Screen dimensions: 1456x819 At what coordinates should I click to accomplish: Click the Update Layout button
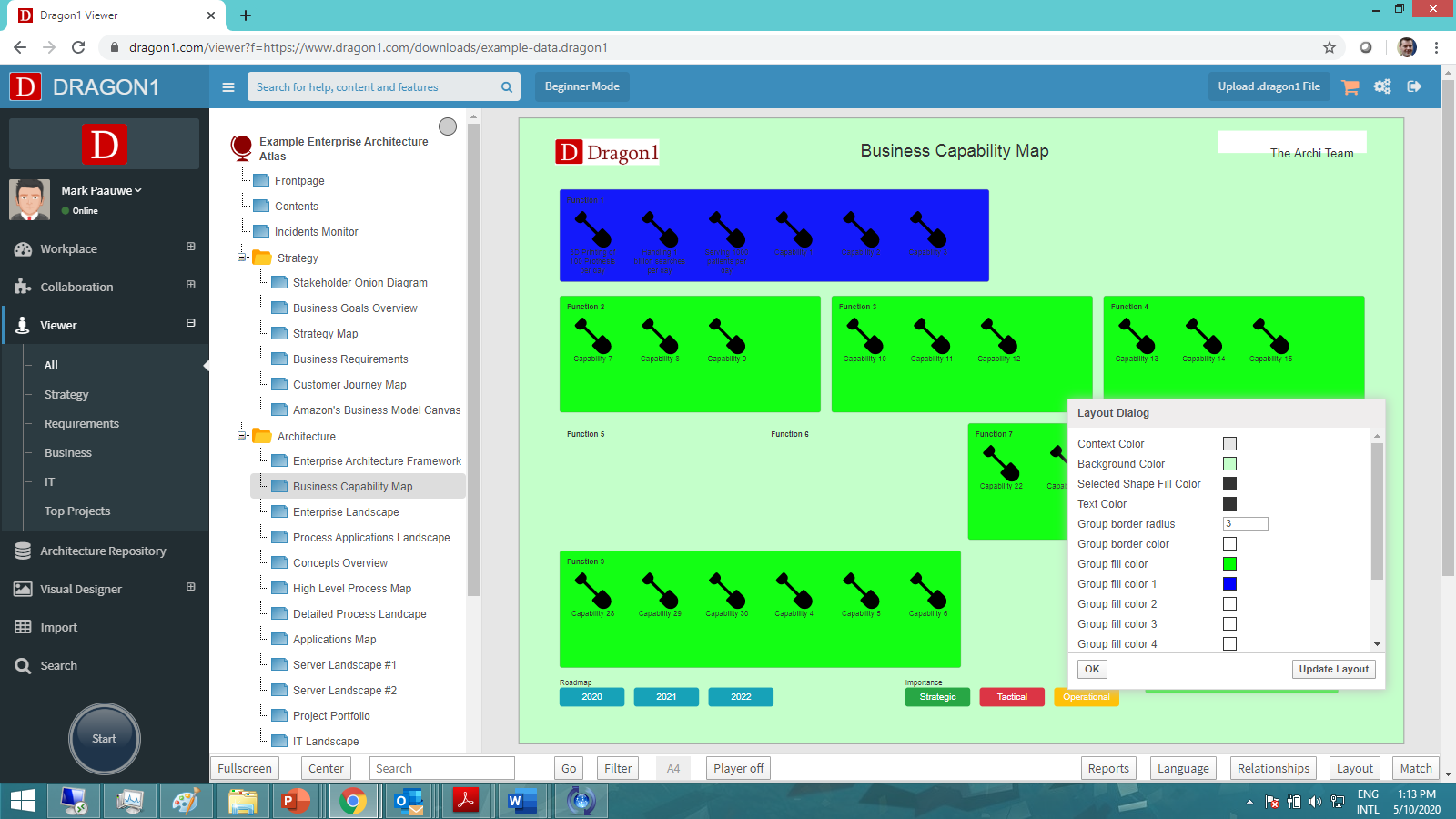[1333, 669]
